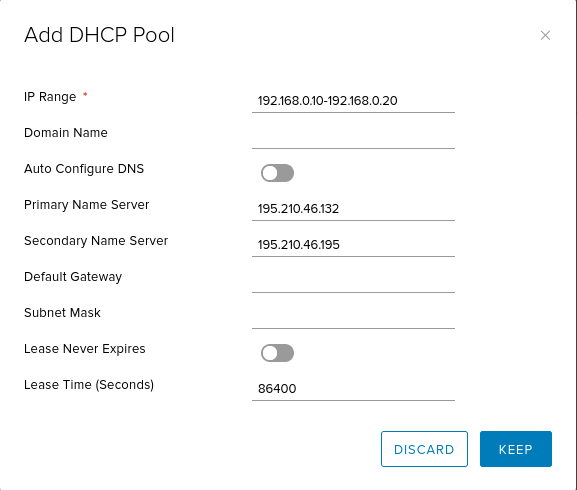
Task: Click the empty Subnet Mask field
Action: tap(353, 317)
